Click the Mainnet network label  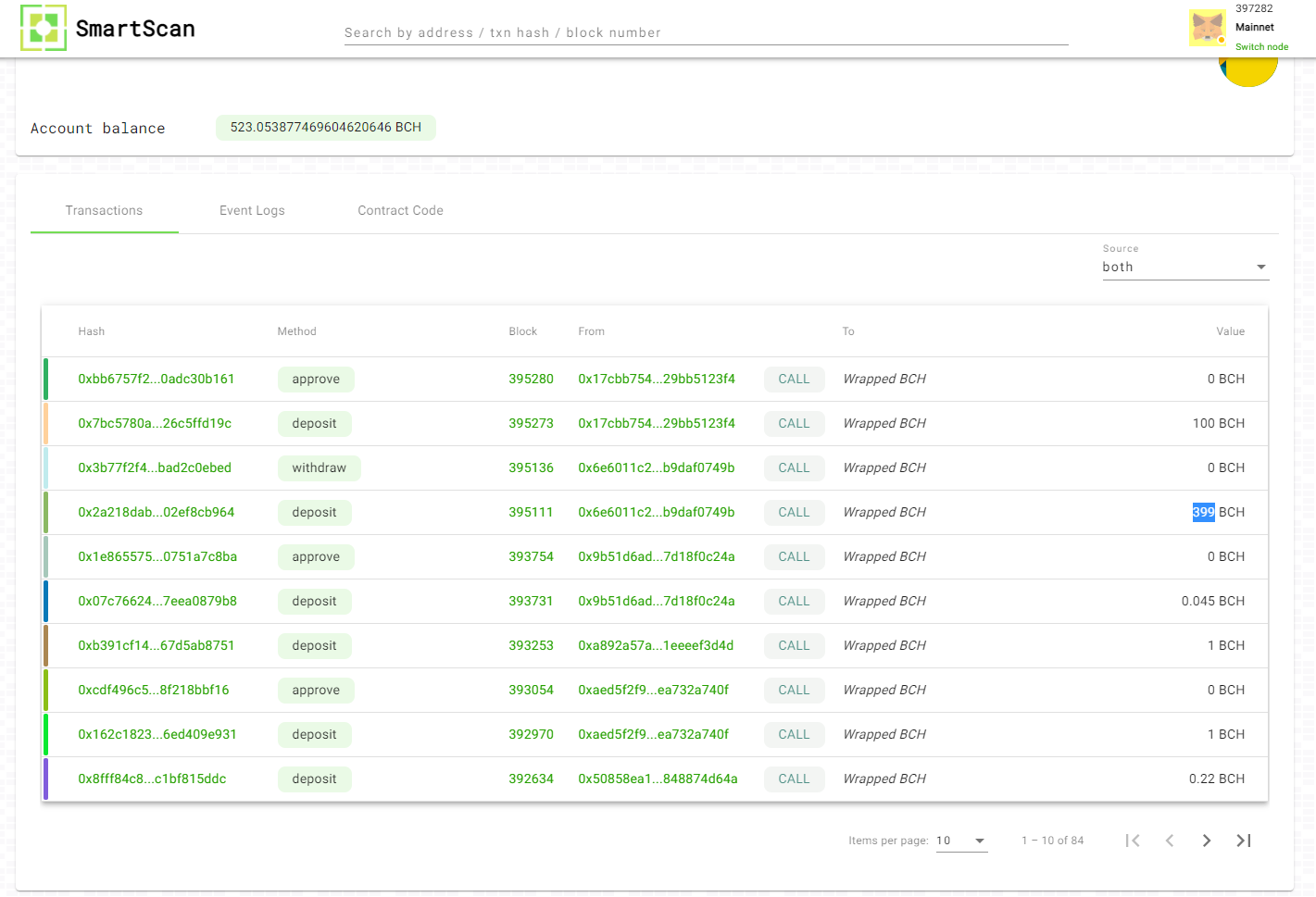1255,28
